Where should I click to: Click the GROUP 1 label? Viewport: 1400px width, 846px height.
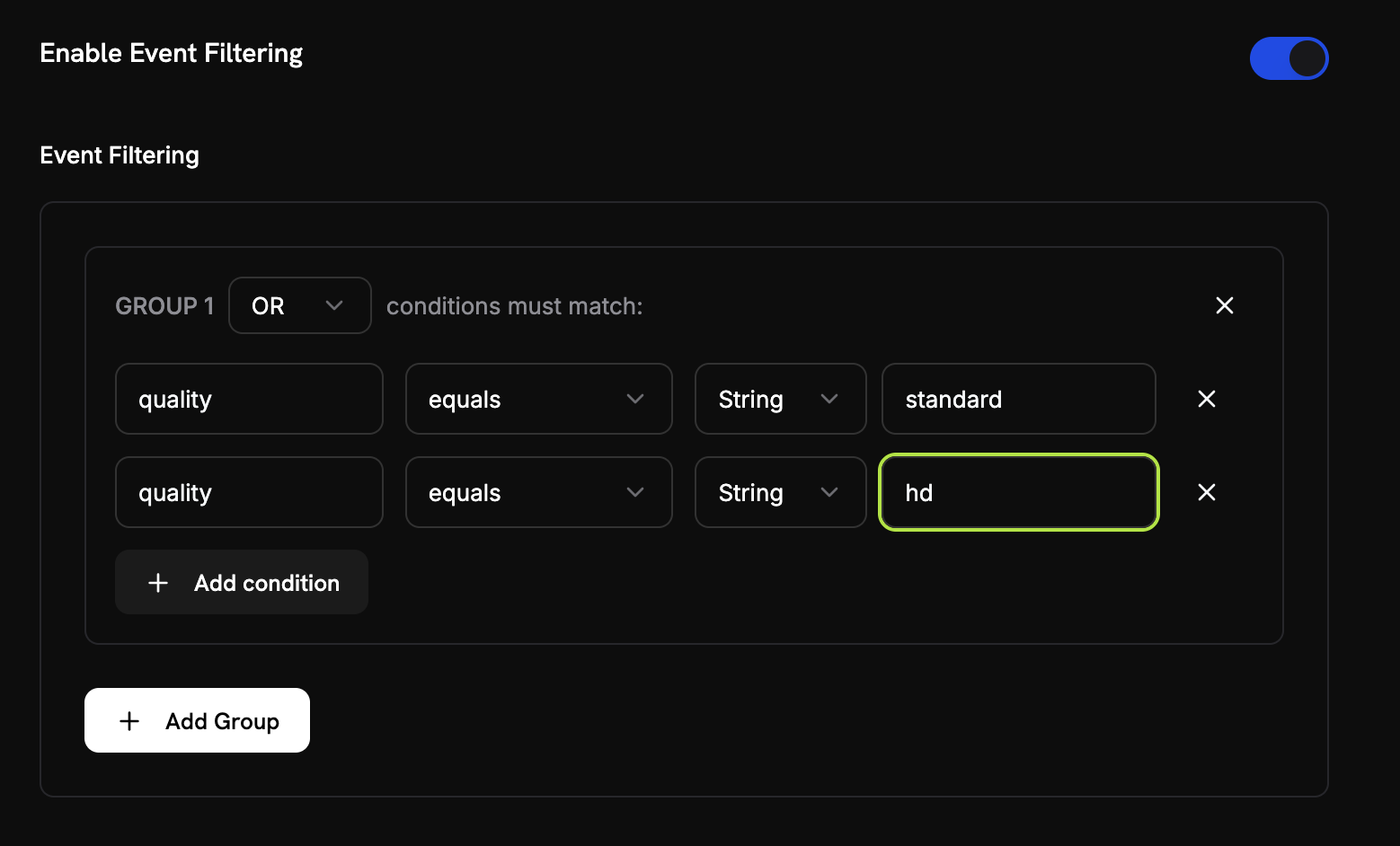pos(164,305)
